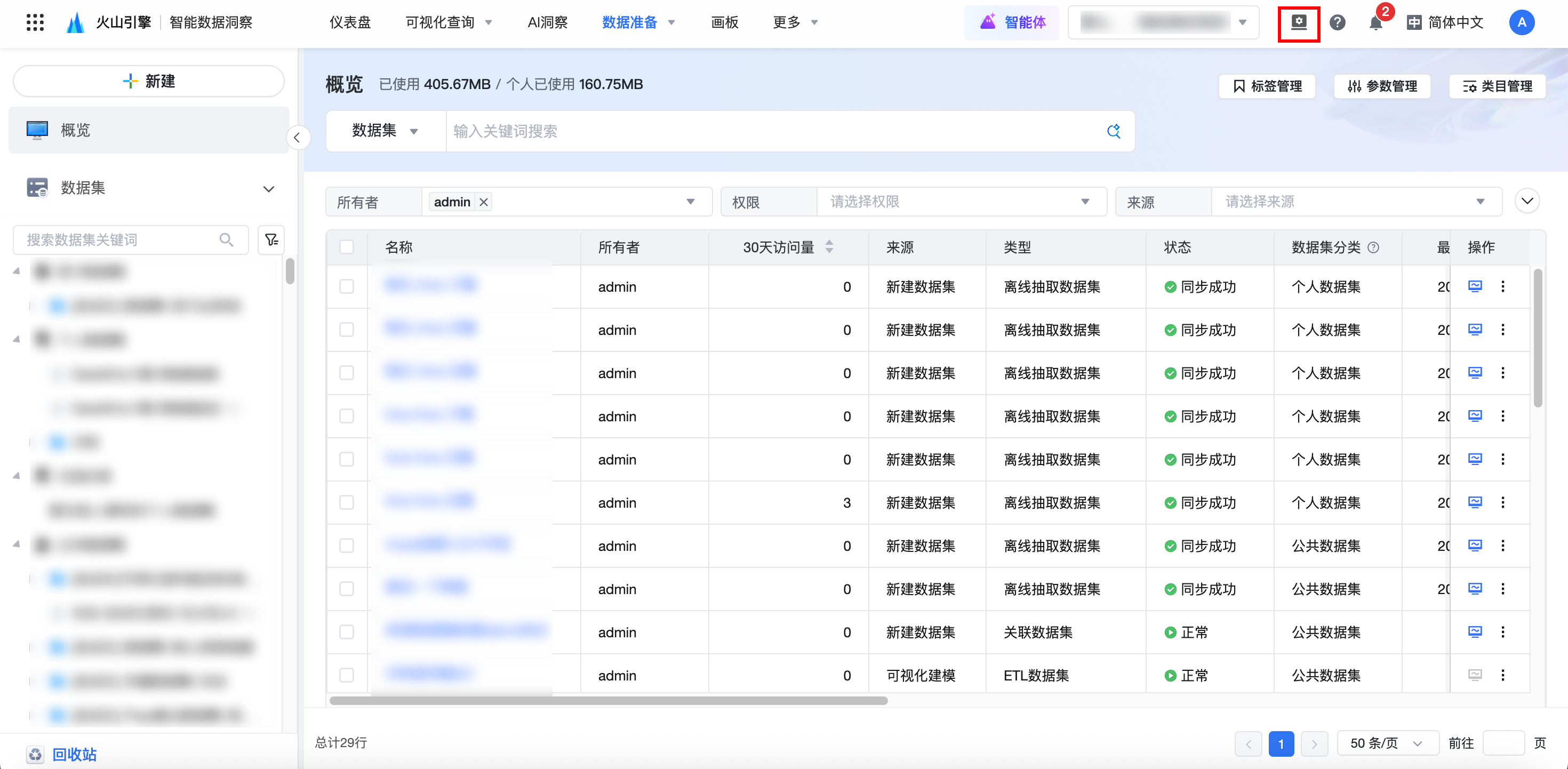Open the notifications bell icon
Viewport: 1568px width, 769px height.
(x=1375, y=23)
